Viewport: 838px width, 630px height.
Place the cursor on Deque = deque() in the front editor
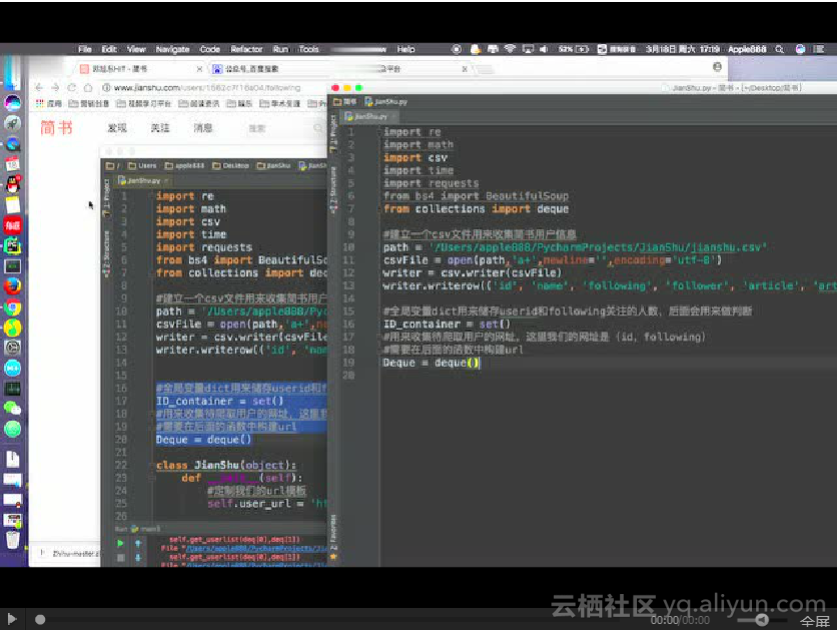tap(431, 363)
